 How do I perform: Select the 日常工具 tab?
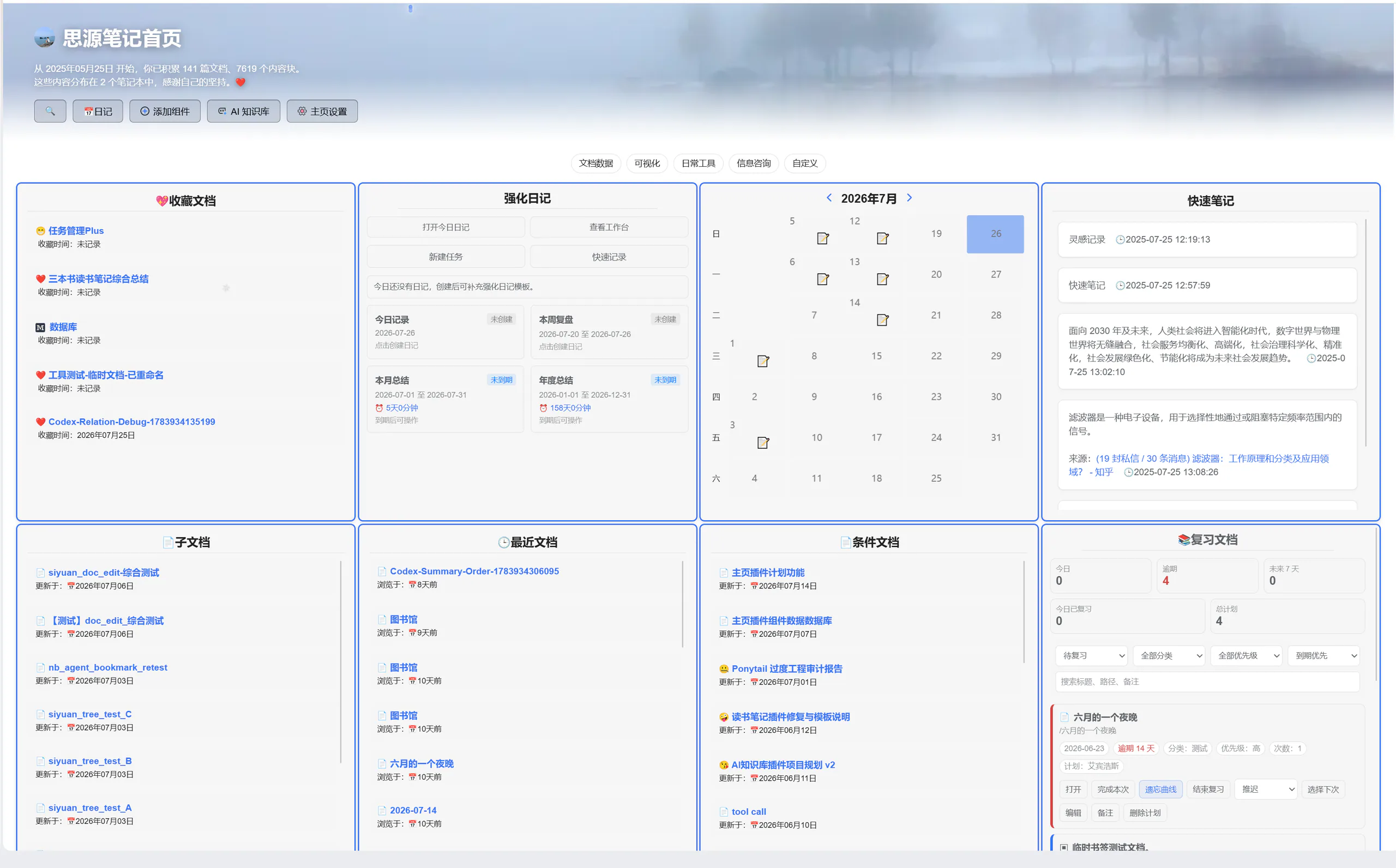[698, 164]
